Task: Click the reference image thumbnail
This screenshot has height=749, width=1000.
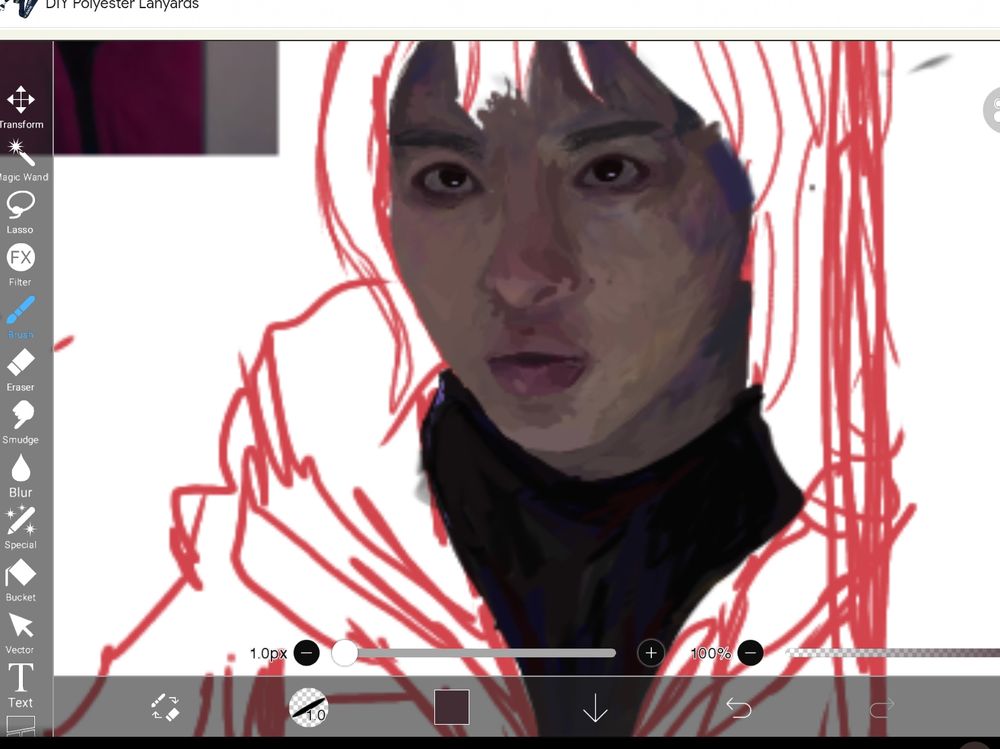Action: click(166, 98)
